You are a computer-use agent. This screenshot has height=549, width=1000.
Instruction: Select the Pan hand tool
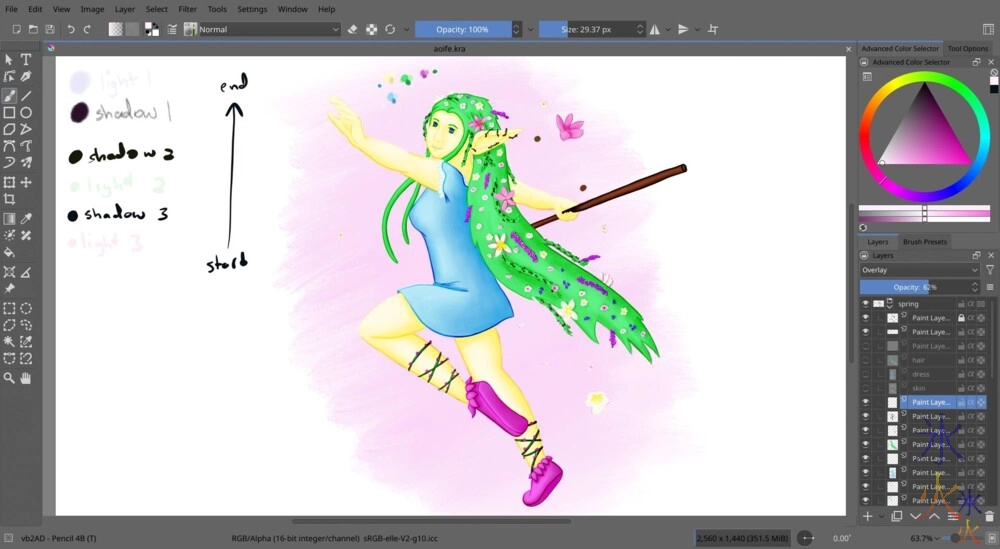coord(26,378)
